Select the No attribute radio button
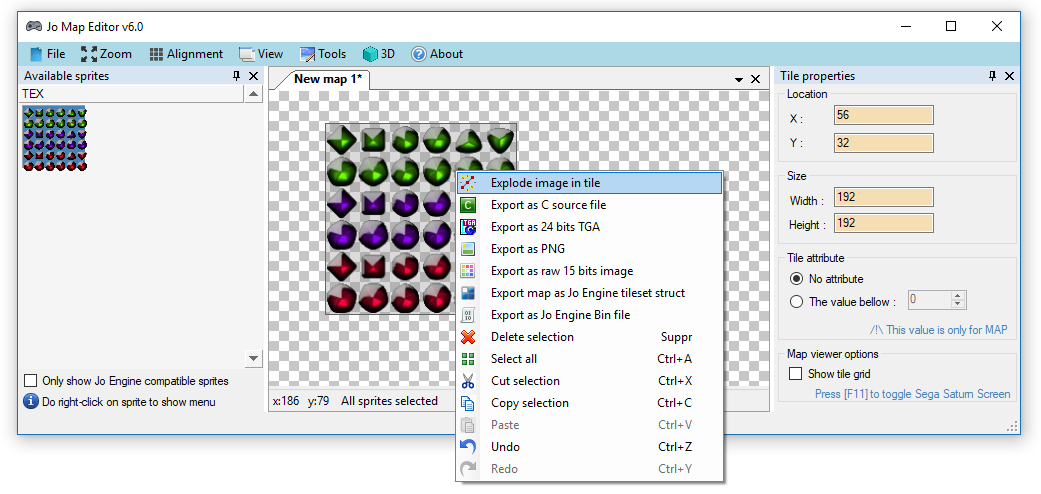 (797, 279)
